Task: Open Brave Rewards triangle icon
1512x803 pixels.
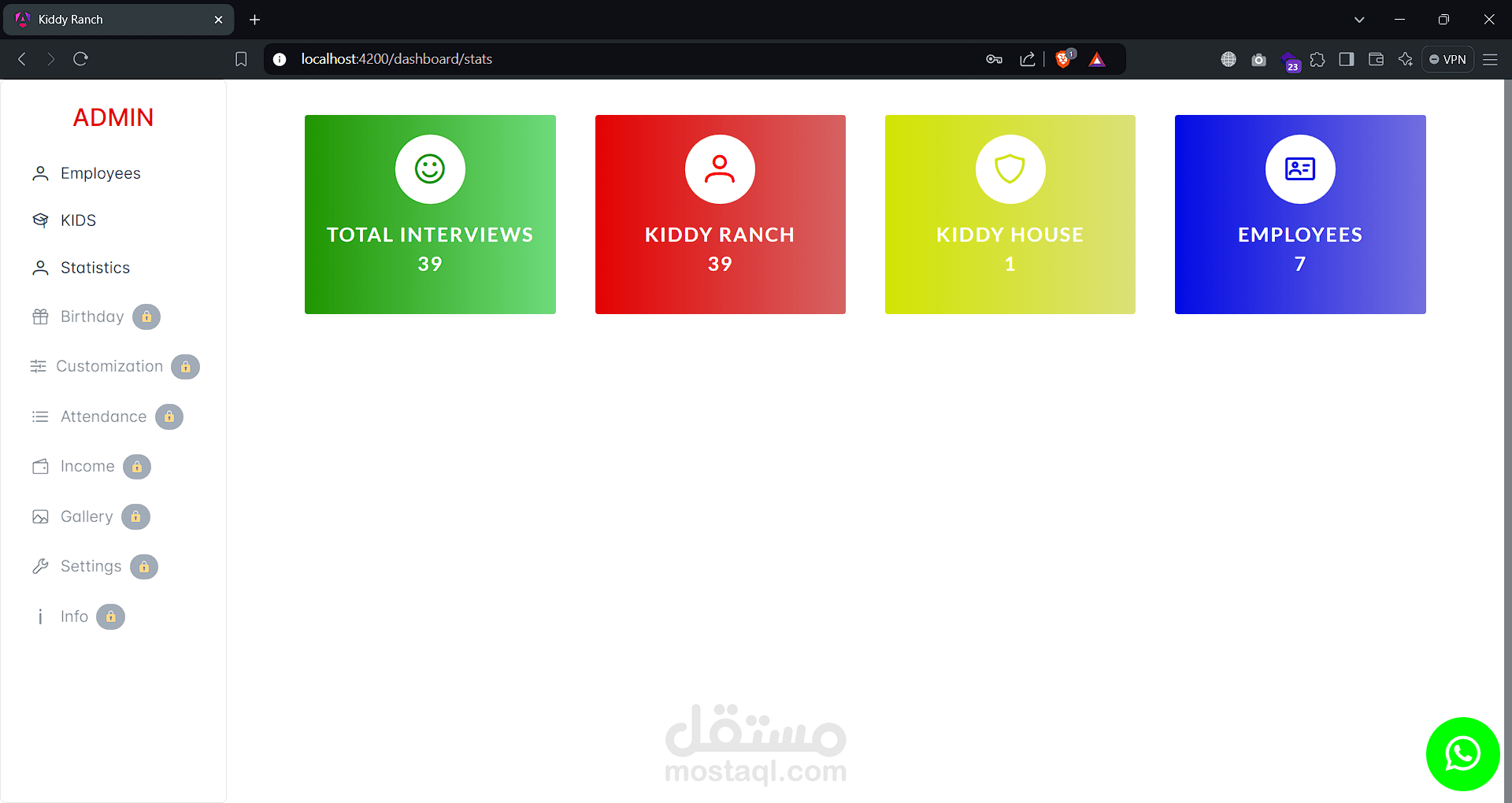Action: [x=1097, y=59]
